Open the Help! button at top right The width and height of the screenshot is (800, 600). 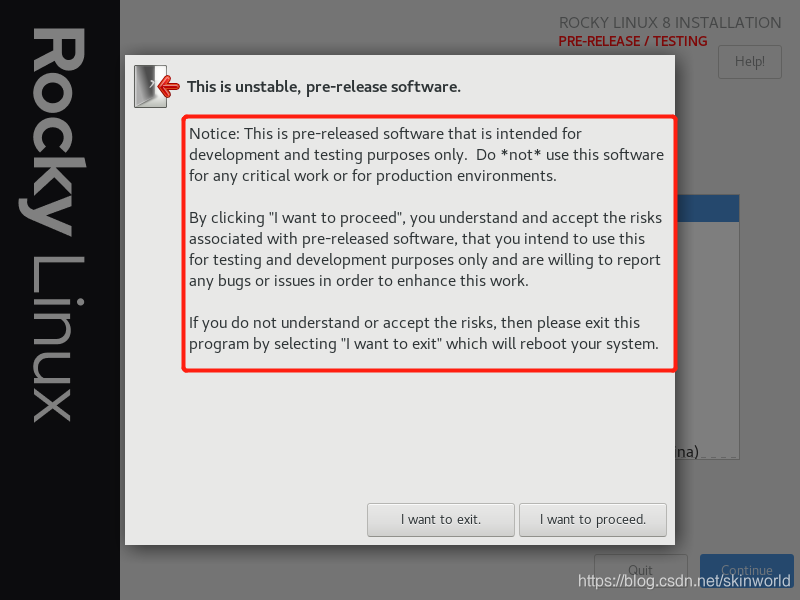749,62
